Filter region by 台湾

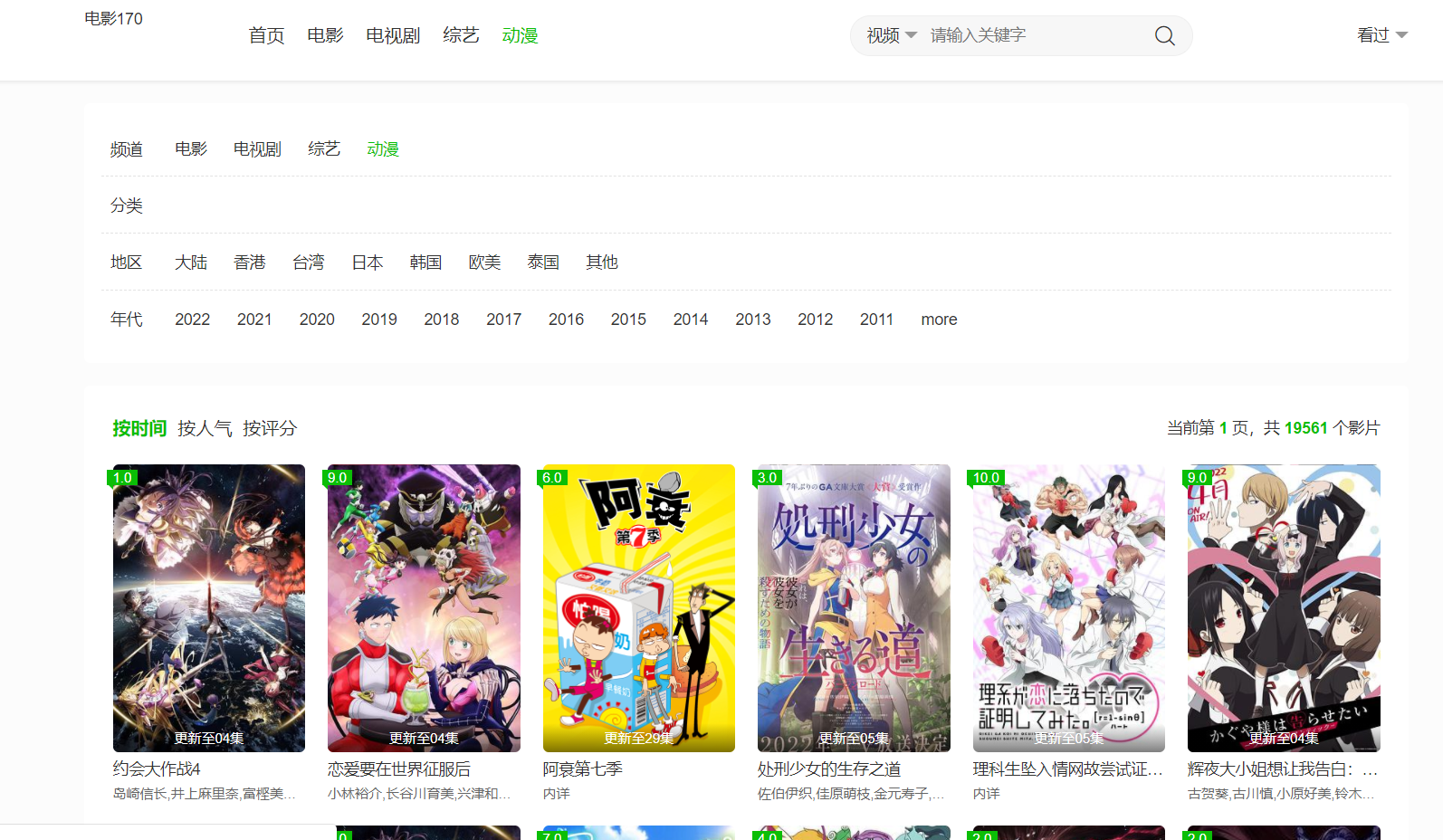(x=309, y=262)
